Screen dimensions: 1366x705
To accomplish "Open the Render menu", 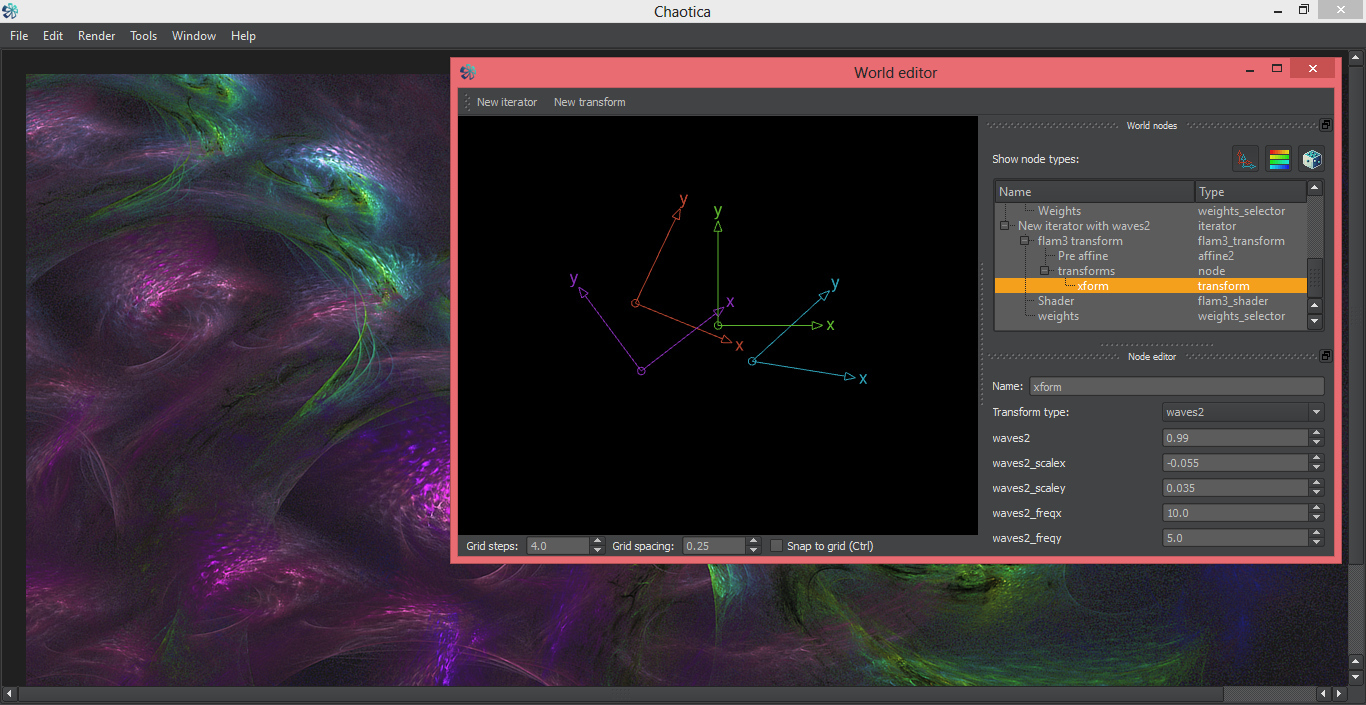I will 97,36.
